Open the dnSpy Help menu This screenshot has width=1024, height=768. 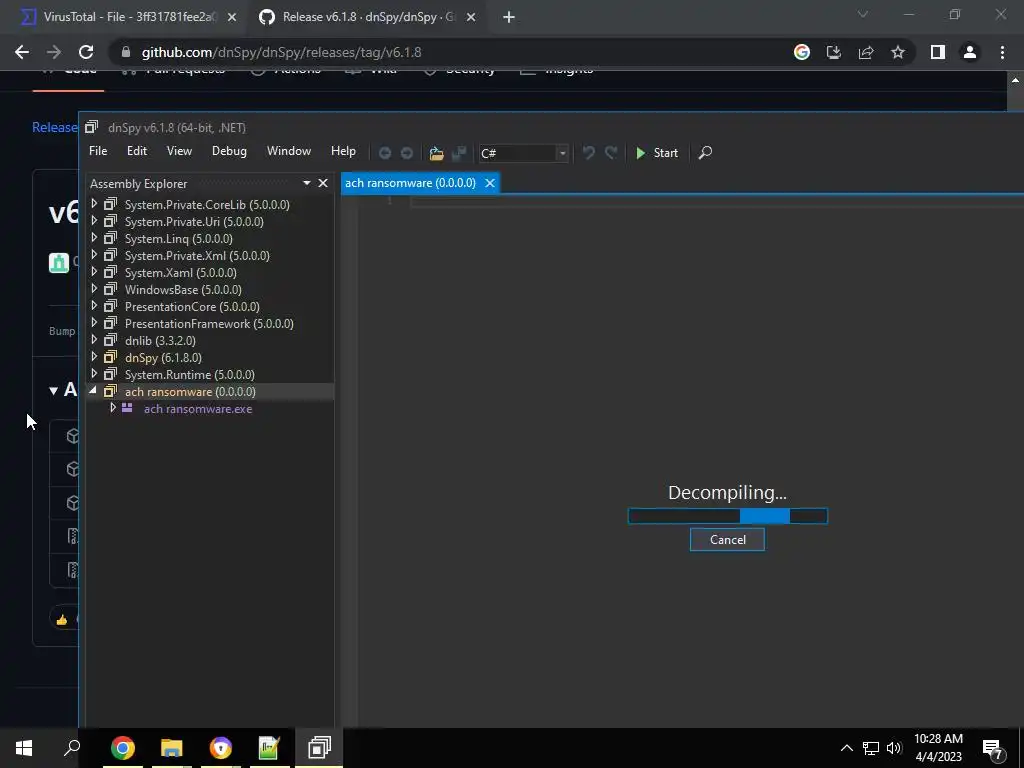(343, 151)
